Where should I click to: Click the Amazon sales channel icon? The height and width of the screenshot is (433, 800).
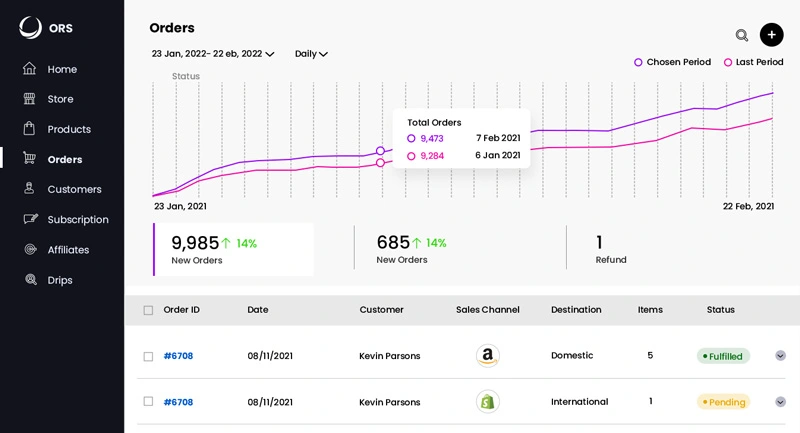pyautogui.click(x=487, y=356)
